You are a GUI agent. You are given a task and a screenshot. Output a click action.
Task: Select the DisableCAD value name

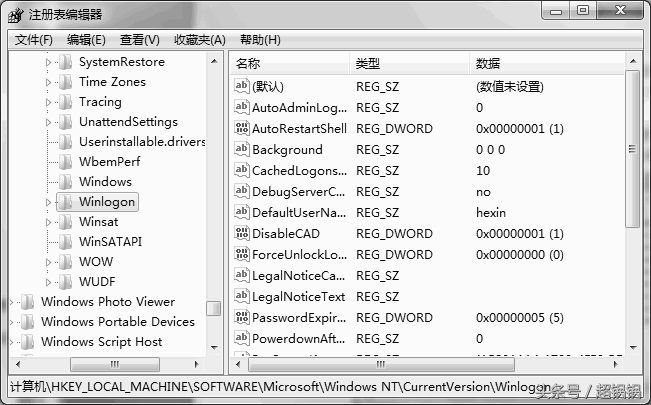pos(286,233)
